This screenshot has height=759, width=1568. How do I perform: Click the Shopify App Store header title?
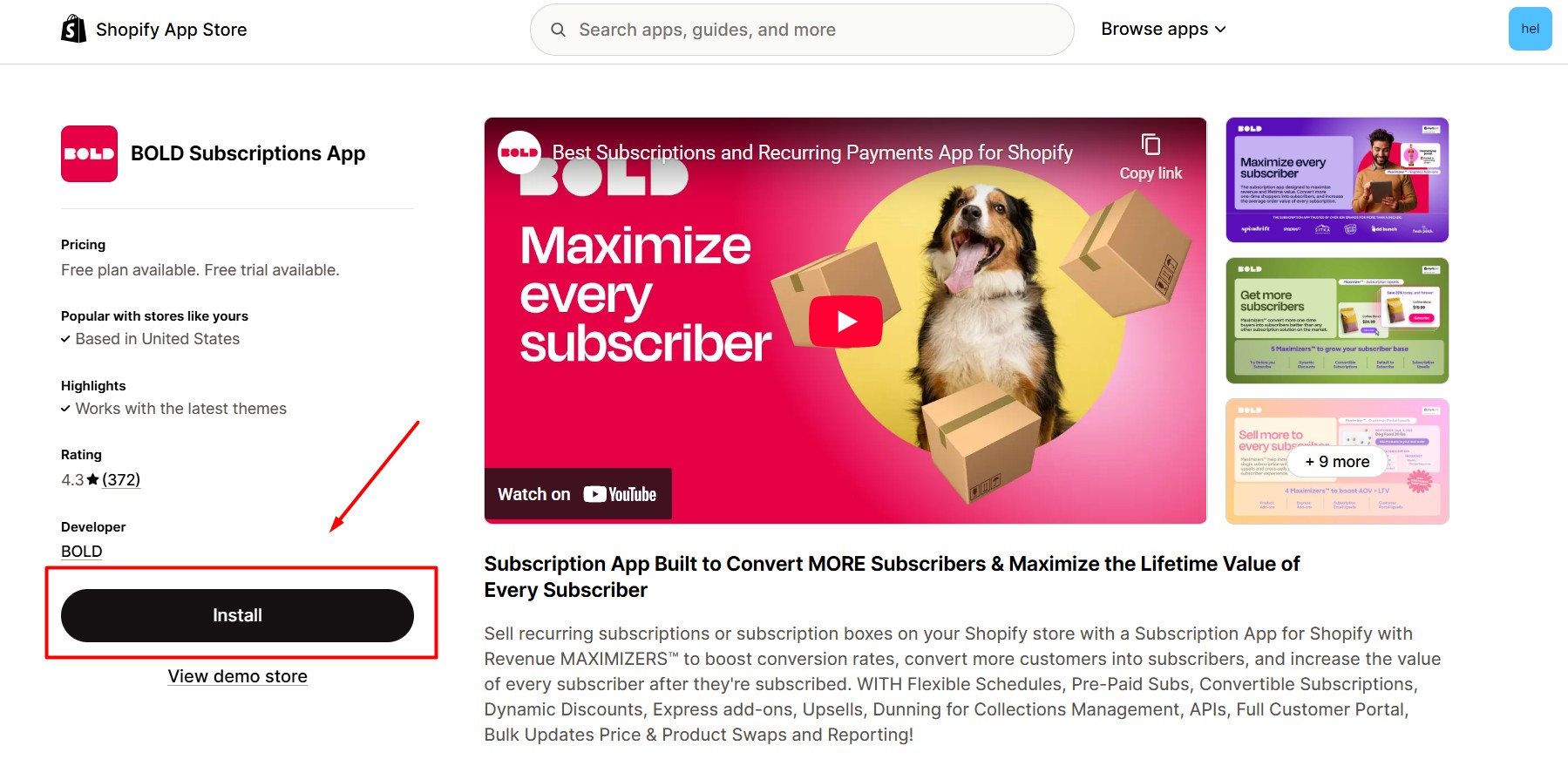point(171,29)
